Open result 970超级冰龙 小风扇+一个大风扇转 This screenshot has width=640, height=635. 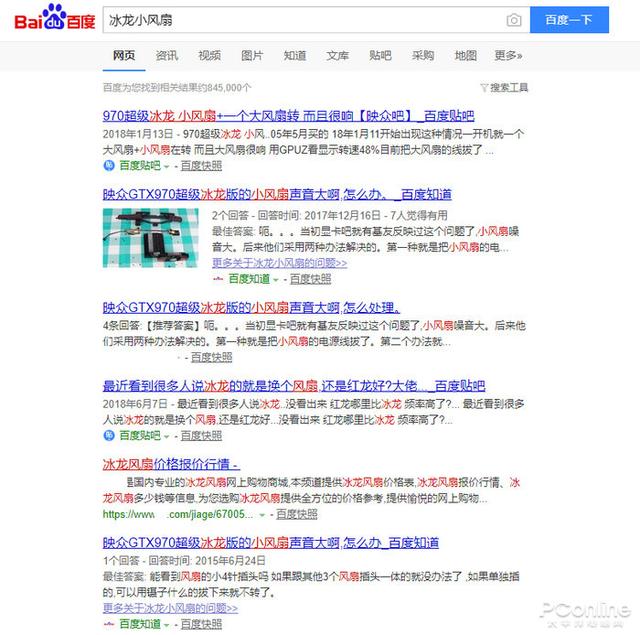pos(288,116)
